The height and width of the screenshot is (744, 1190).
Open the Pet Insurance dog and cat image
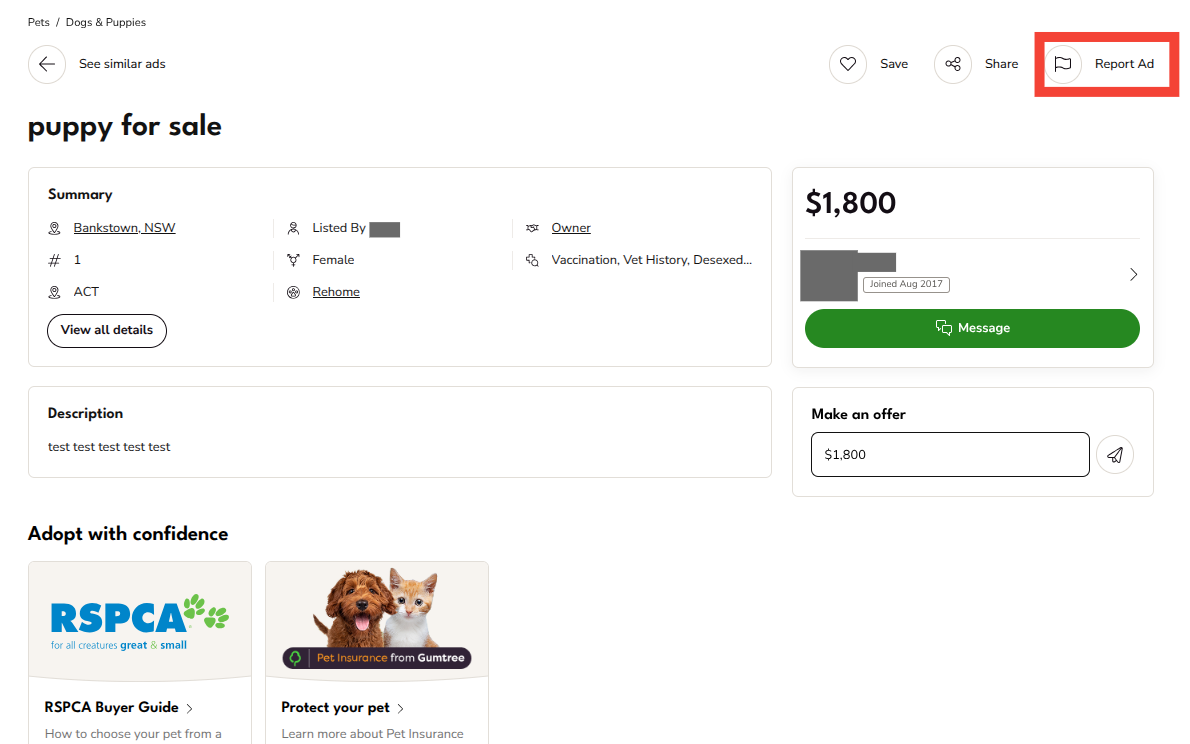coord(377,620)
